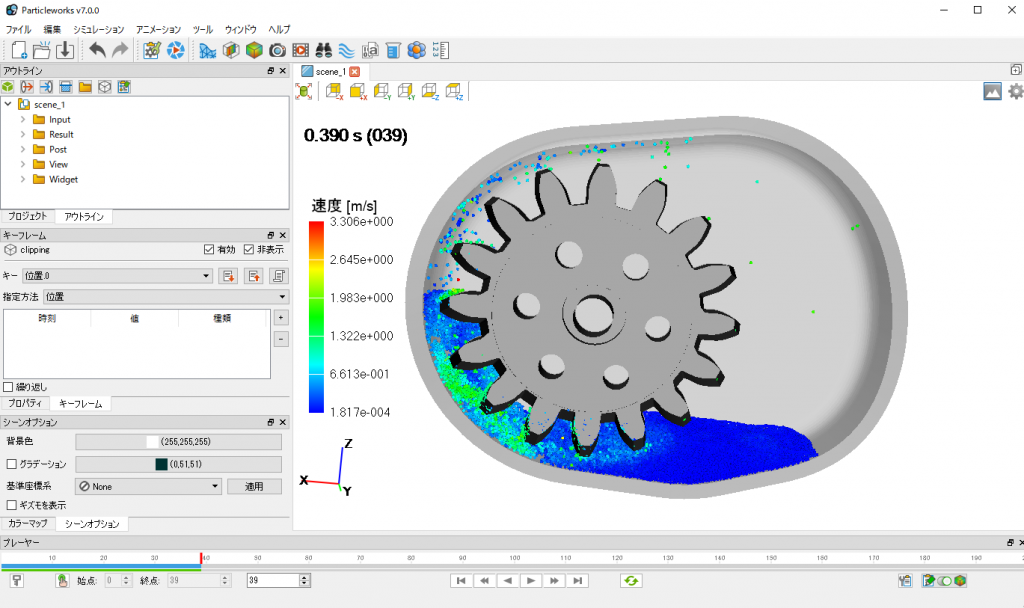This screenshot has width=1024, height=608.
Task: Open the キー 位置.0 dropdown
Action: pyautogui.click(x=118, y=276)
